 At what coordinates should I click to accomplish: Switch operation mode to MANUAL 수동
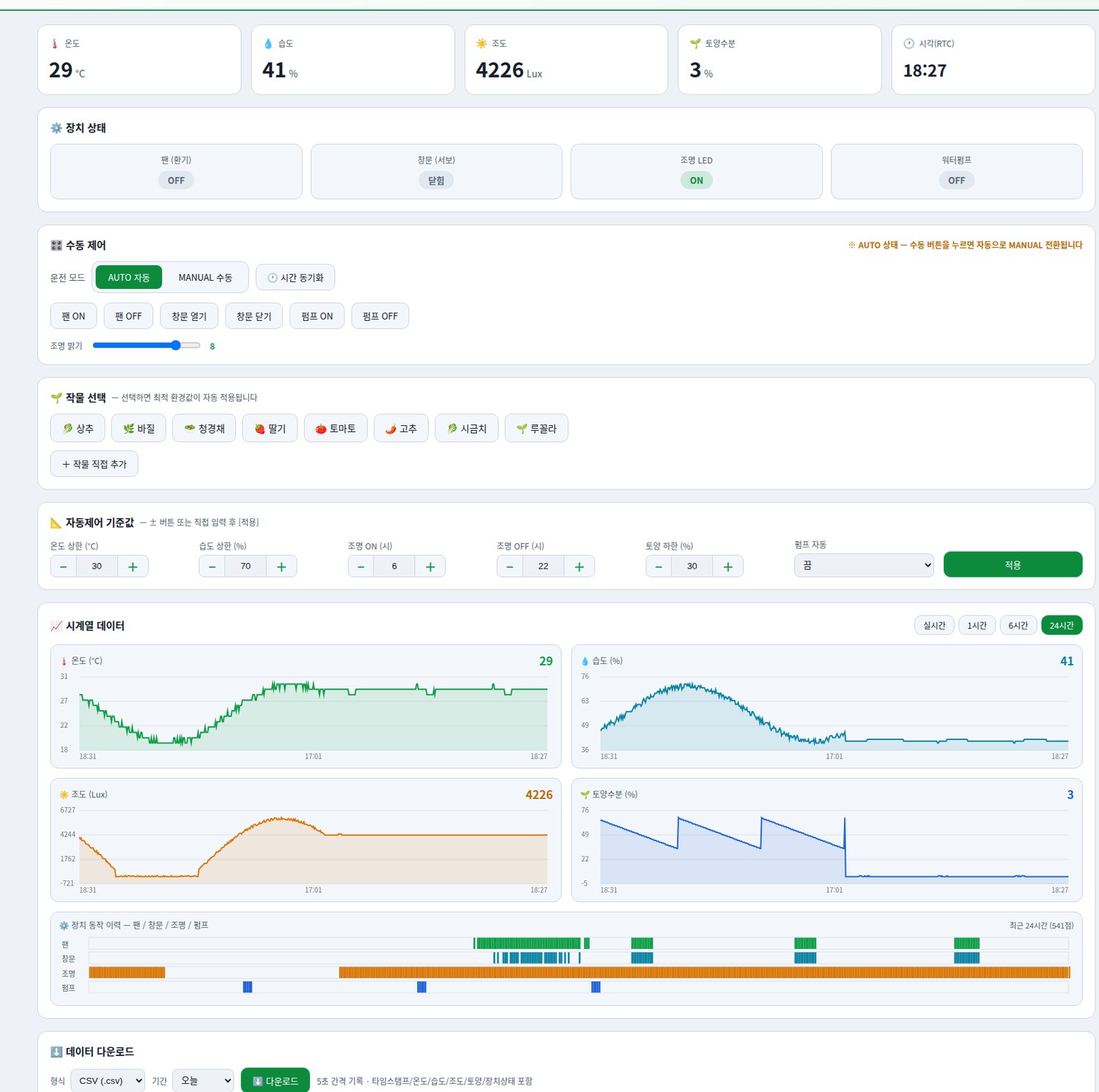205,278
